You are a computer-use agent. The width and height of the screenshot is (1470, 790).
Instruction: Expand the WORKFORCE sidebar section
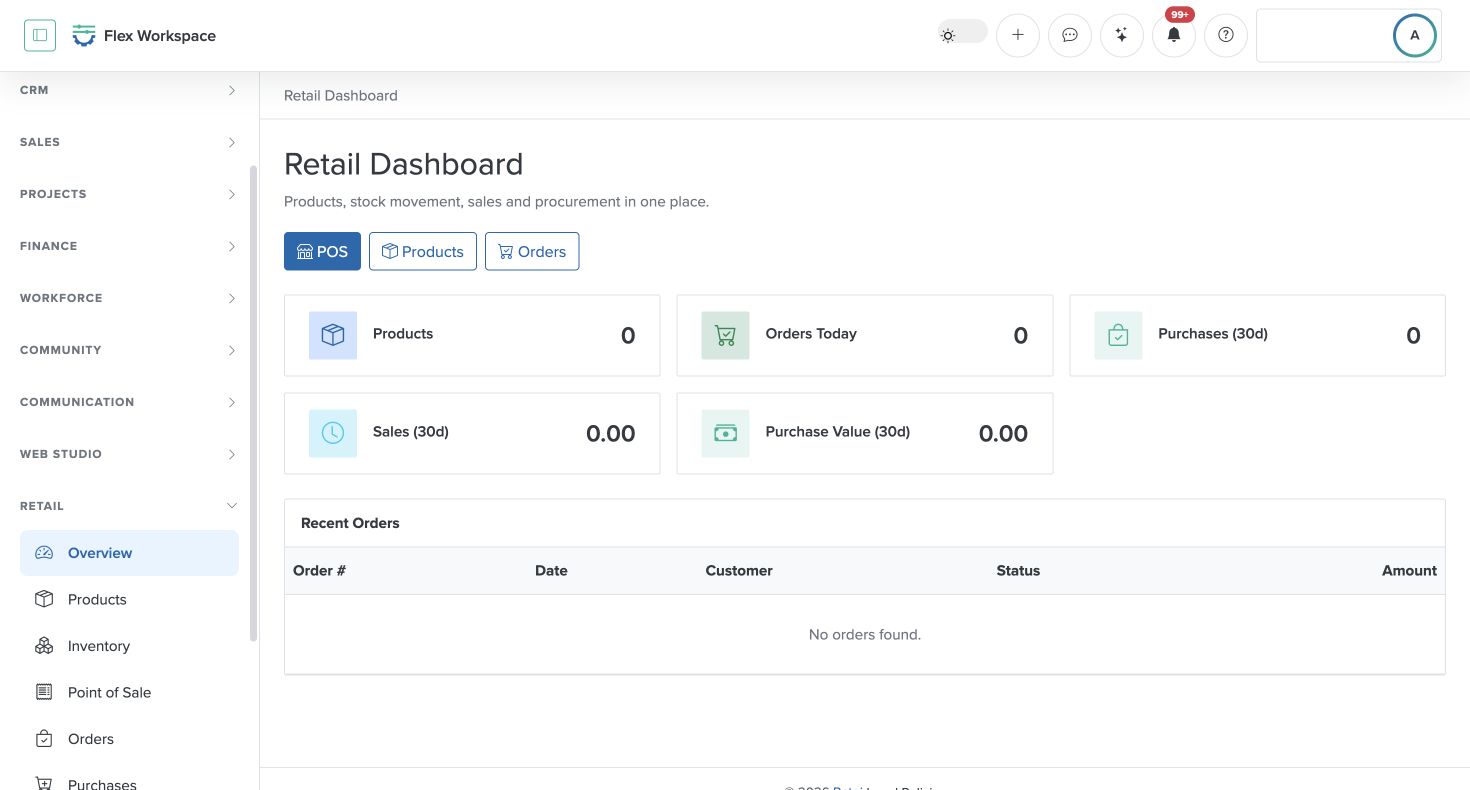(x=129, y=298)
